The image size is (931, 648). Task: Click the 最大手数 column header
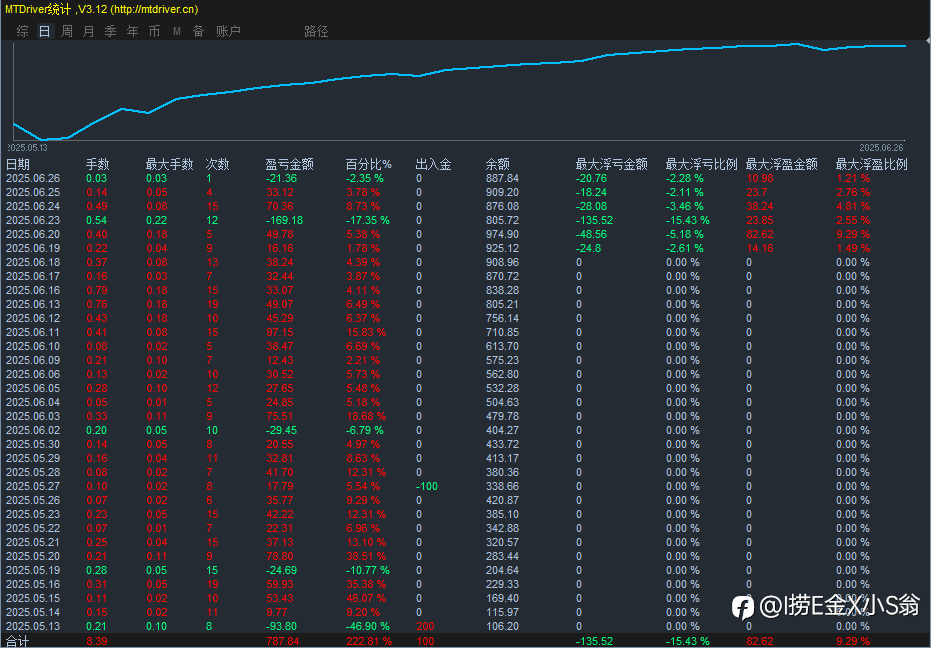[x=170, y=165]
